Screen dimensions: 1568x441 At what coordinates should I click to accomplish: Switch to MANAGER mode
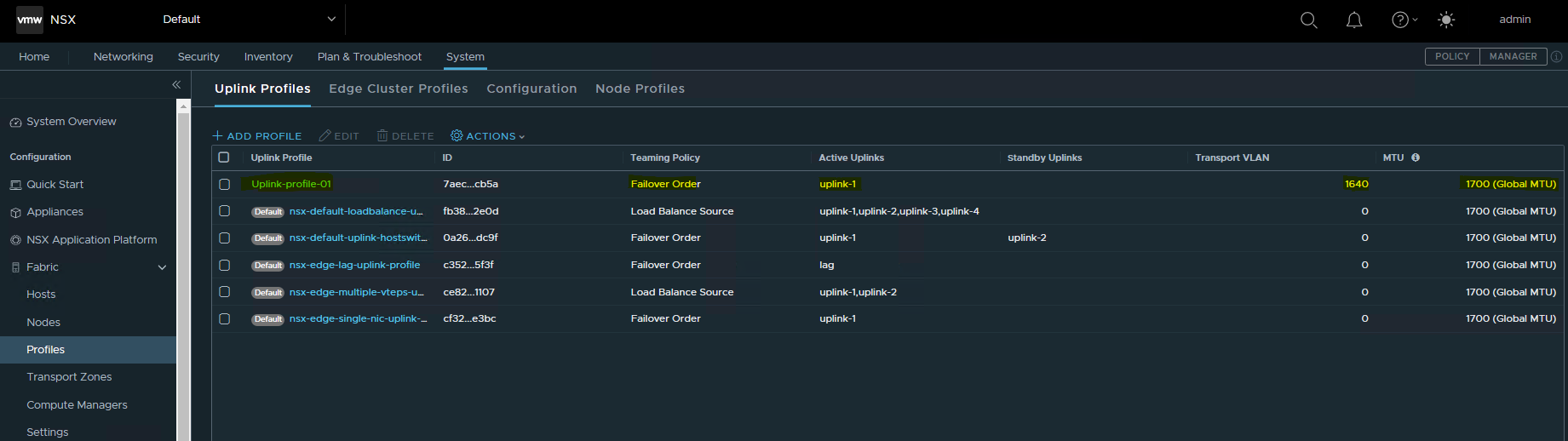click(x=1513, y=56)
